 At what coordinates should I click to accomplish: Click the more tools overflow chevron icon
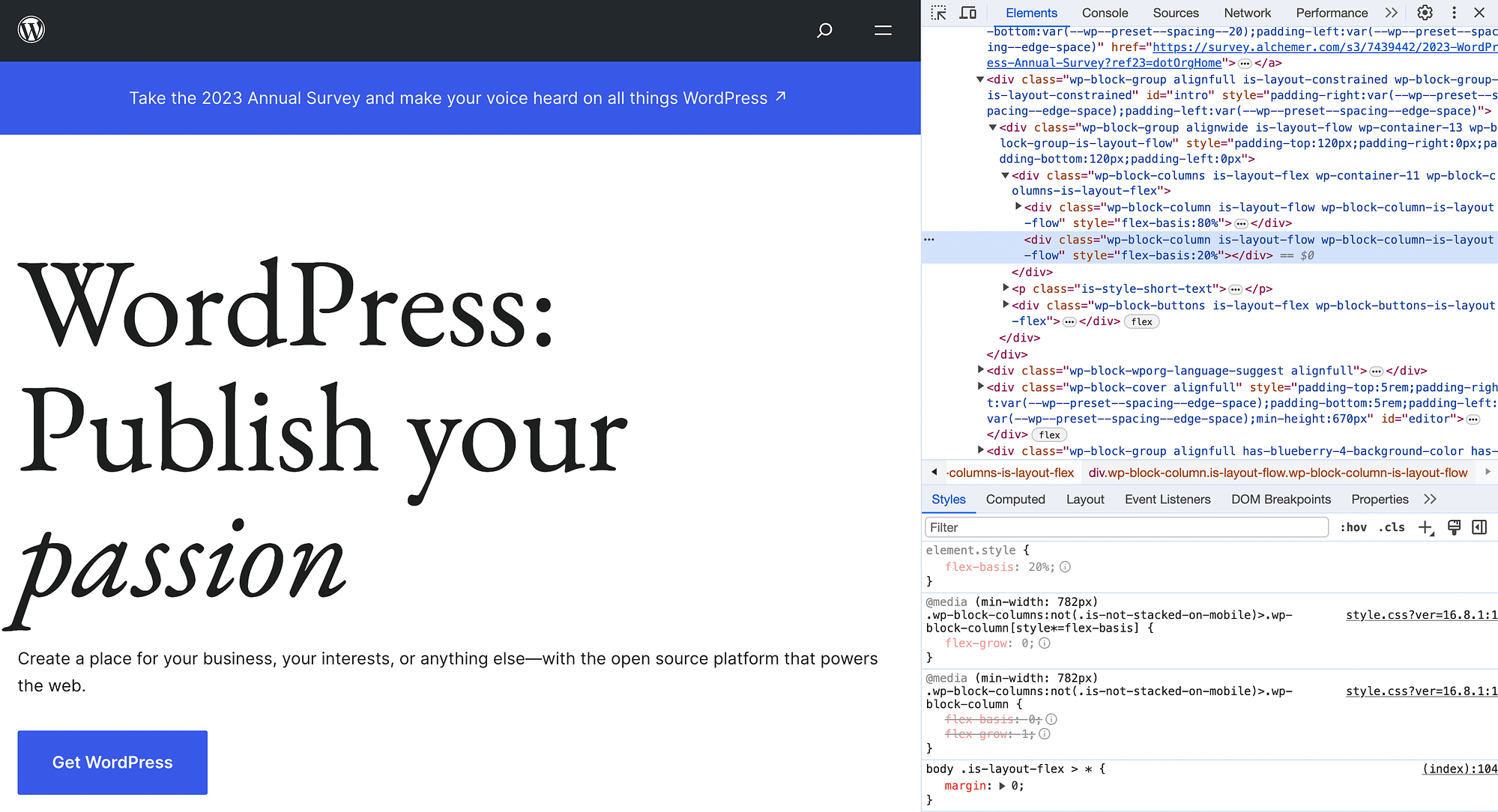pos(1392,12)
